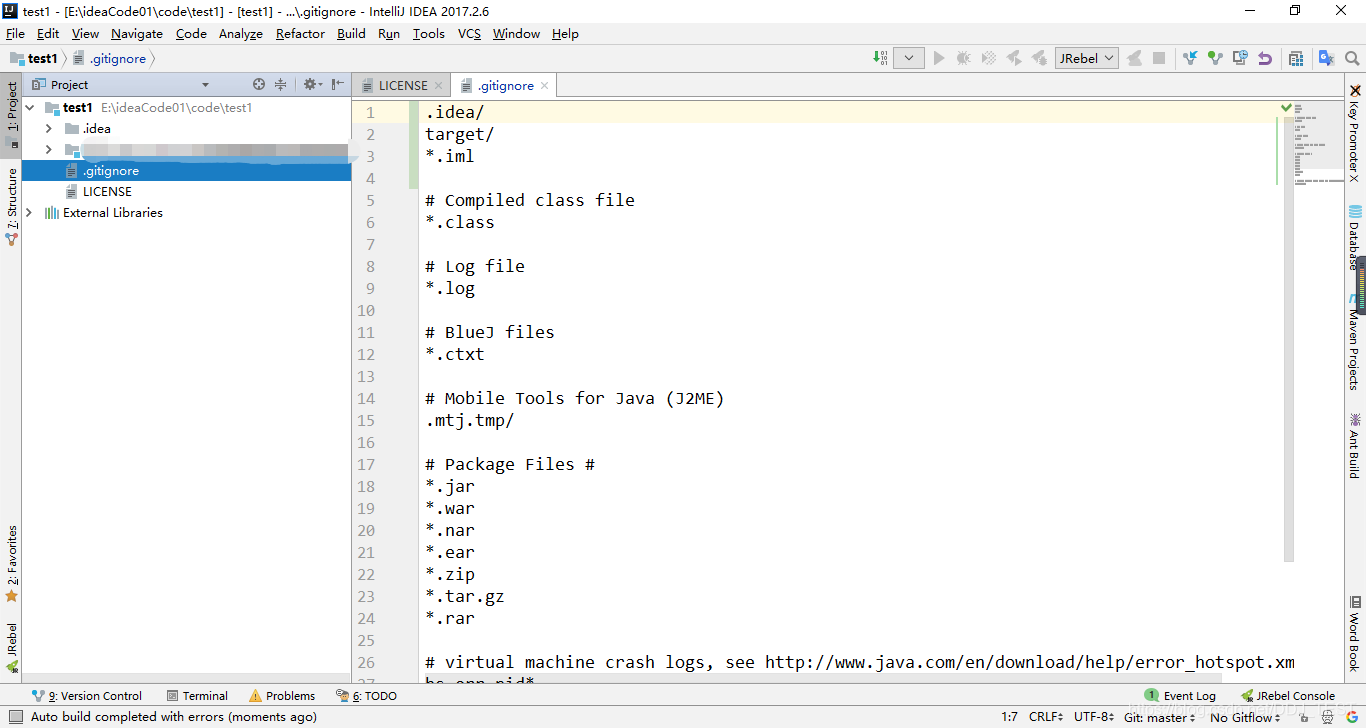Viewport: 1366px width, 728px height.
Task: Open Problems tool window
Action: coord(282,696)
